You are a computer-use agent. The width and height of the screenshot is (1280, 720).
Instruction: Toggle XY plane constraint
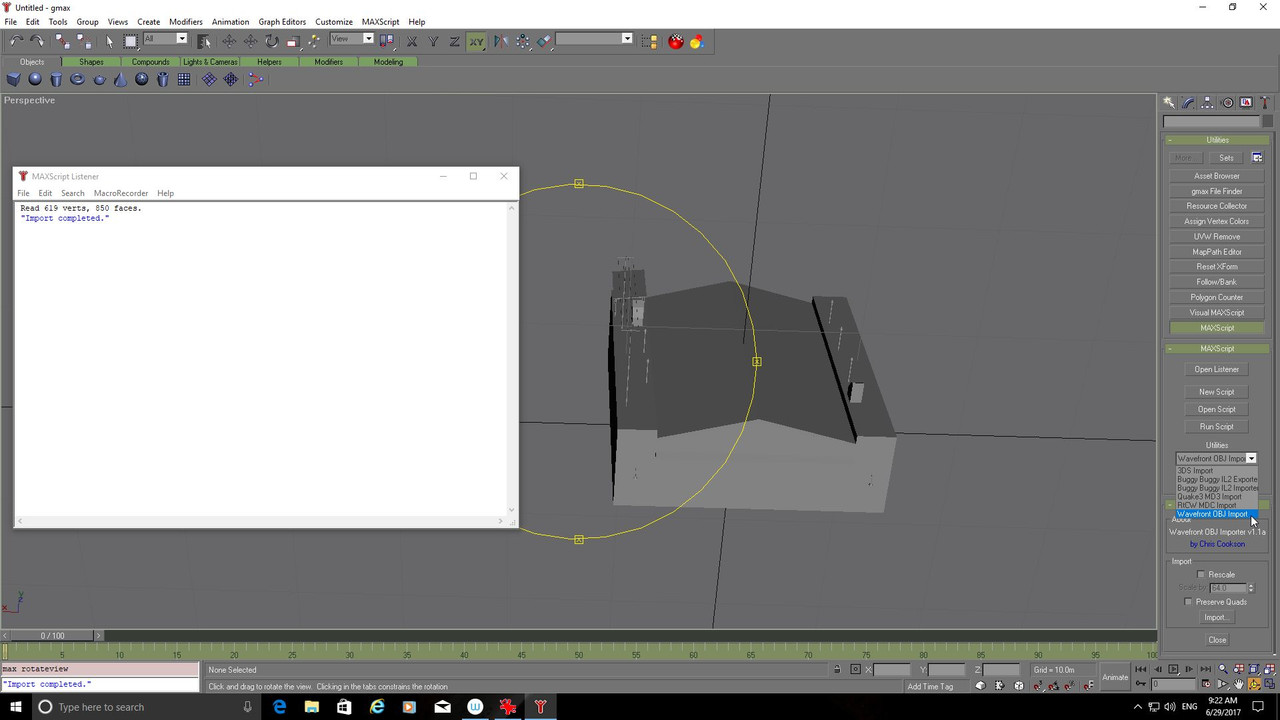(x=476, y=40)
